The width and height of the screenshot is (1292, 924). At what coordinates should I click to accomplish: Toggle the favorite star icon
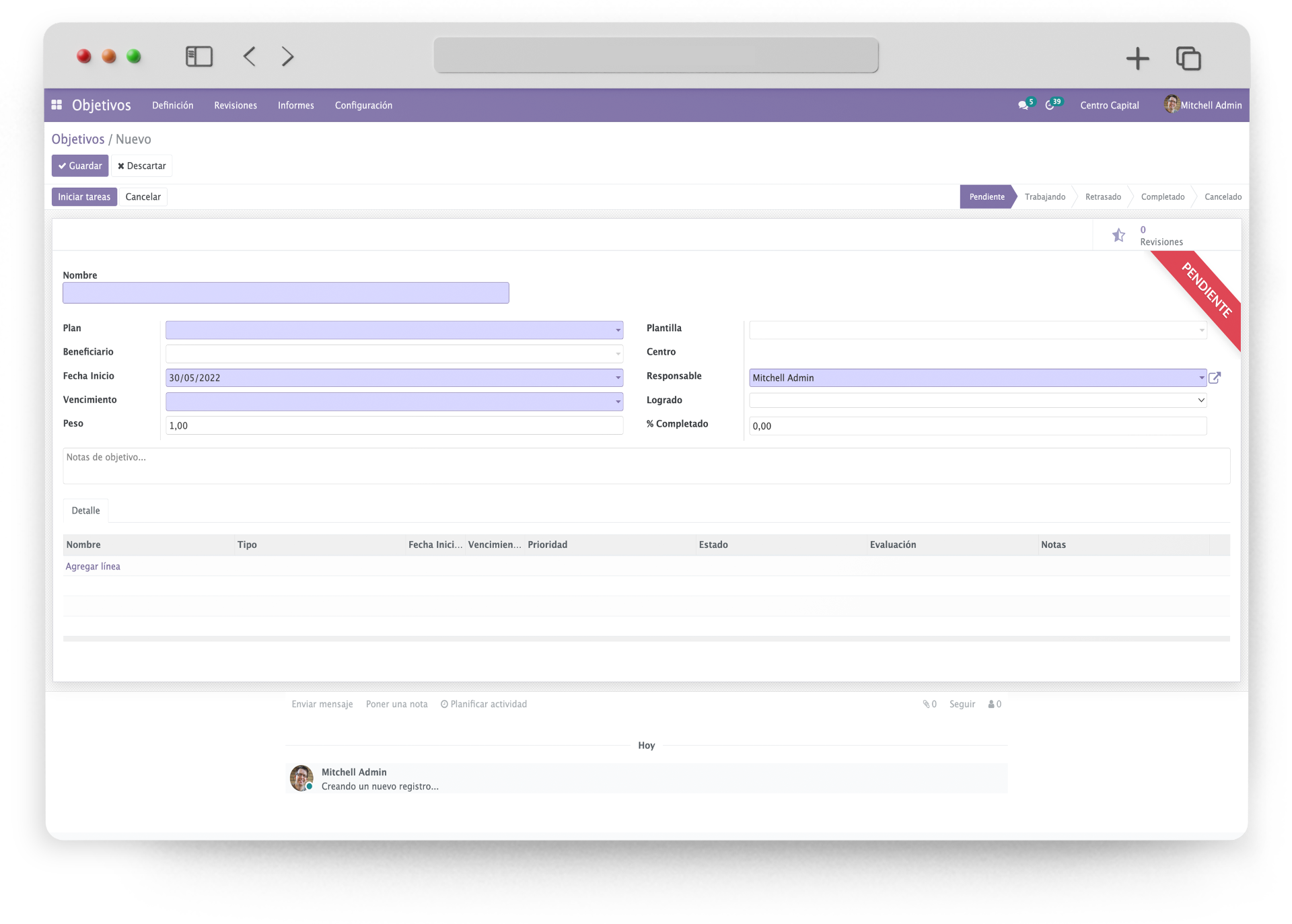tap(1118, 235)
